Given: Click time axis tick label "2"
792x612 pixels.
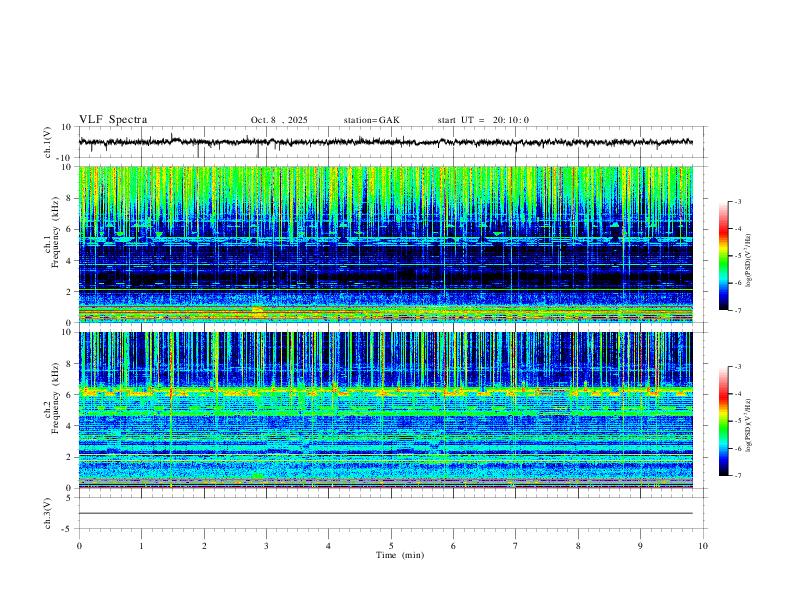Looking at the screenshot, I should 204,546.
